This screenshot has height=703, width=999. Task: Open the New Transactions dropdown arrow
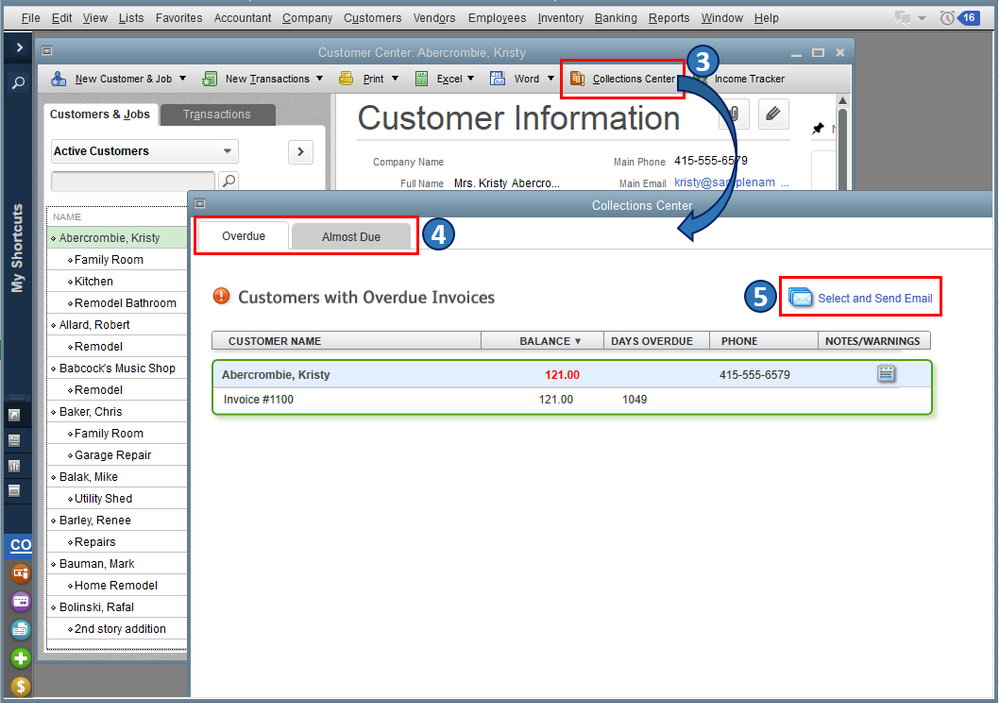coord(319,78)
